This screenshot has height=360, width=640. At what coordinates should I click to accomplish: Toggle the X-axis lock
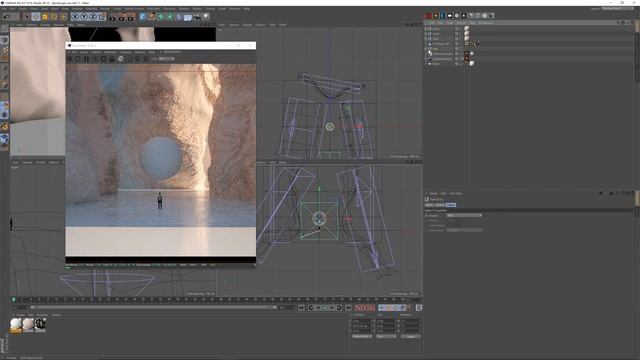point(75,17)
